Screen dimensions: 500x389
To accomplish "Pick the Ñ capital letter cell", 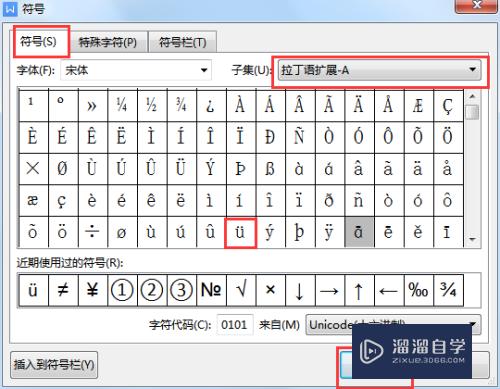I will click(x=300, y=137).
